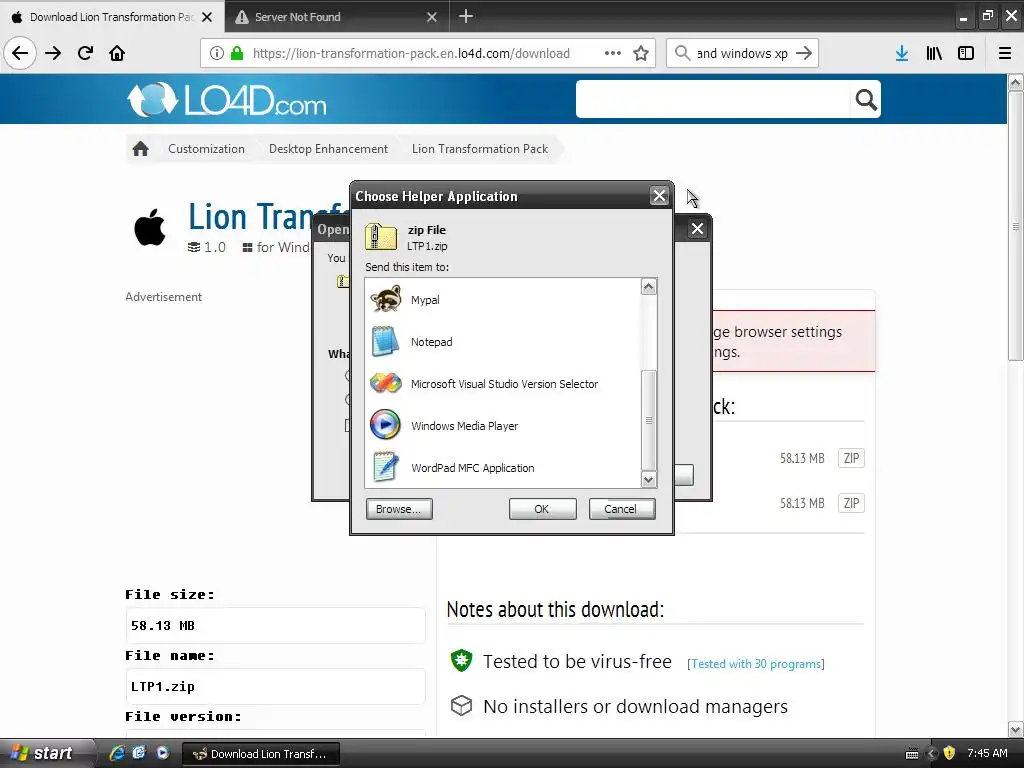Select Windows Media Player icon in list
1024x768 pixels.
(x=385, y=425)
